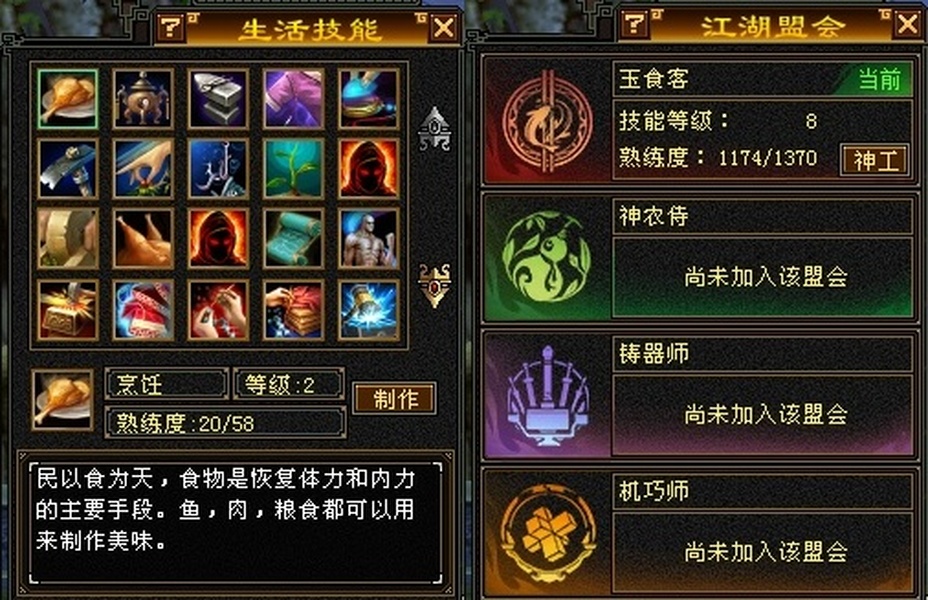Image resolution: width=928 pixels, height=600 pixels.
Task: Select the purple robe tailoring skill icon
Action: coord(294,99)
